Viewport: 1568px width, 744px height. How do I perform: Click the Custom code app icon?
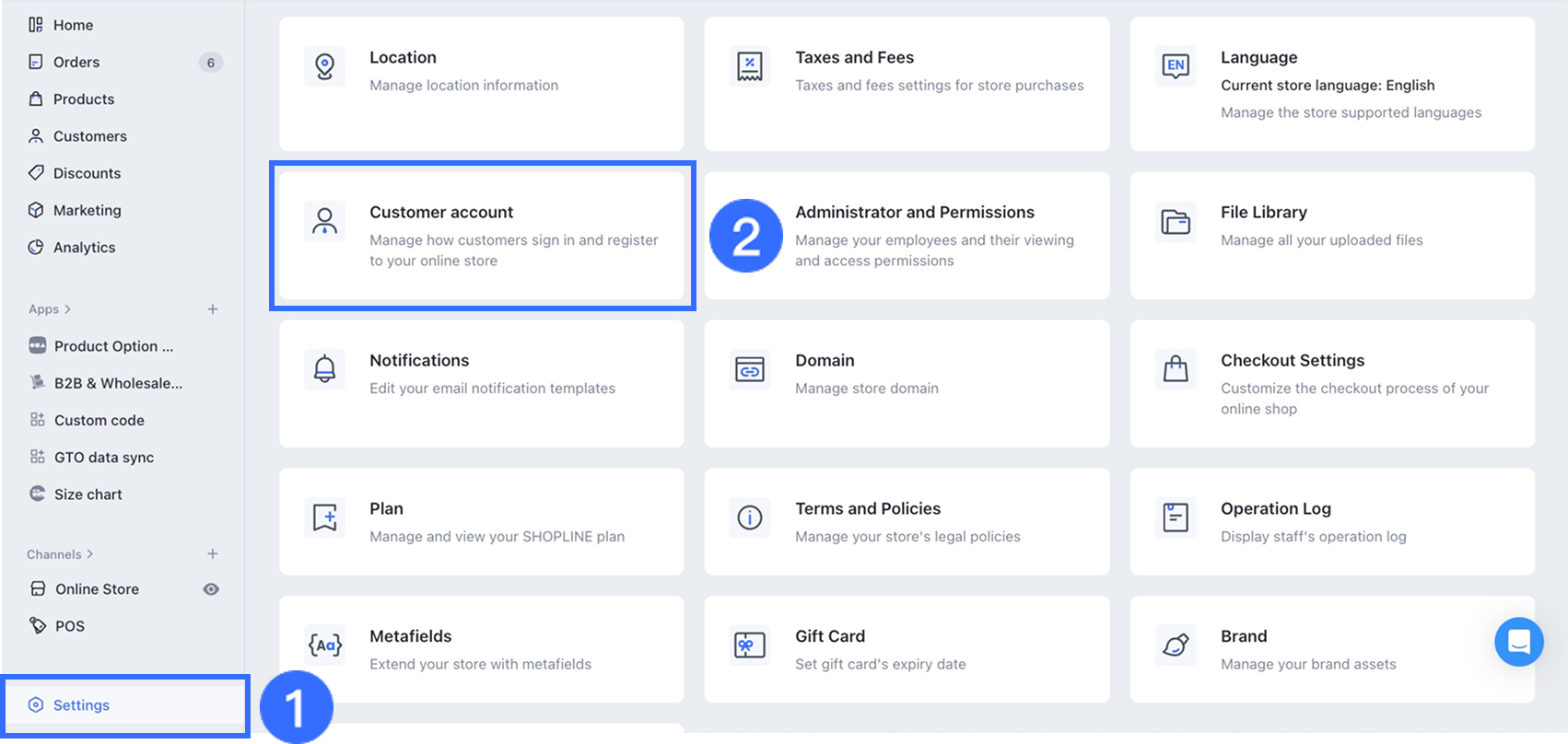(x=38, y=420)
